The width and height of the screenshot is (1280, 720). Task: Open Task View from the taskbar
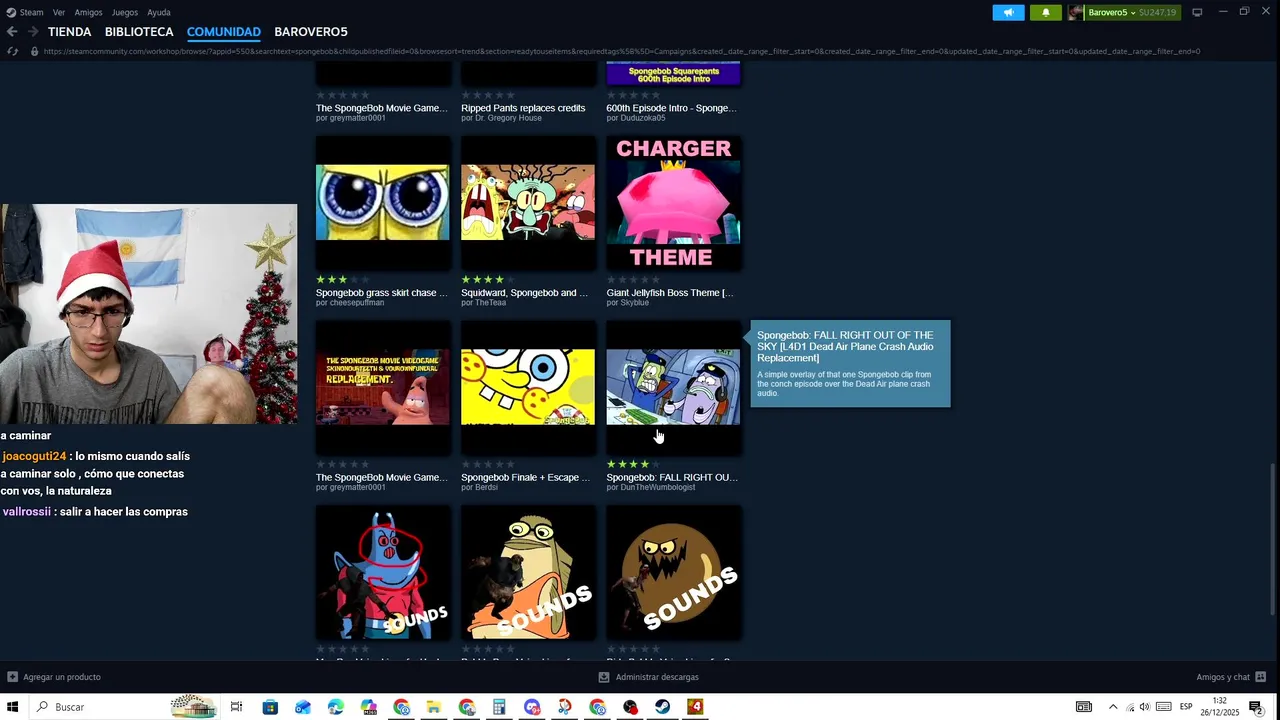click(x=237, y=707)
